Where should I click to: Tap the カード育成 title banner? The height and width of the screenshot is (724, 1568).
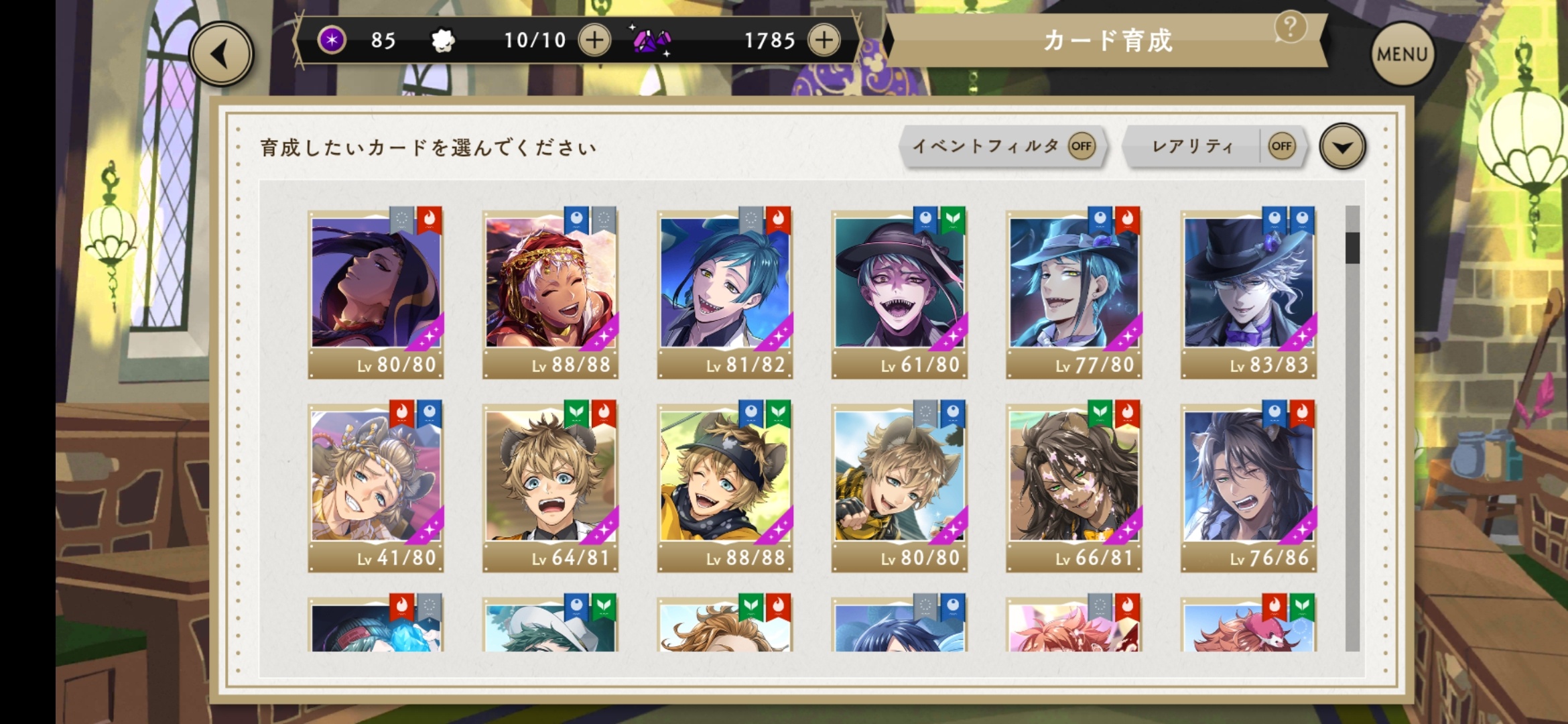[x=1107, y=41]
